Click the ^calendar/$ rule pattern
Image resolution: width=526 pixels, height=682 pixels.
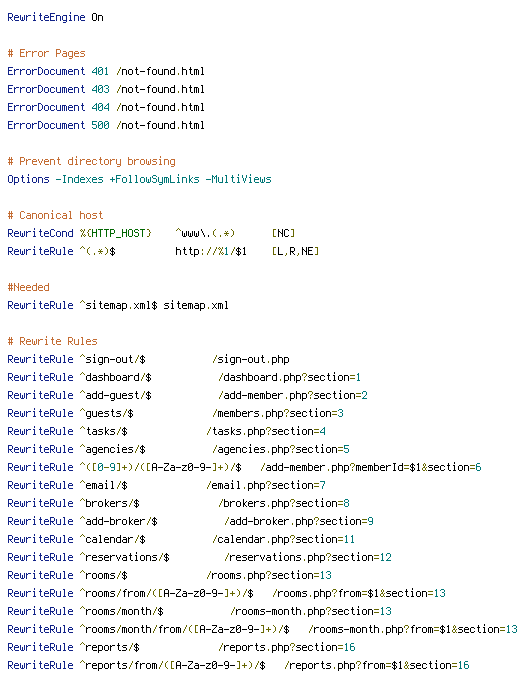[x=112, y=539]
